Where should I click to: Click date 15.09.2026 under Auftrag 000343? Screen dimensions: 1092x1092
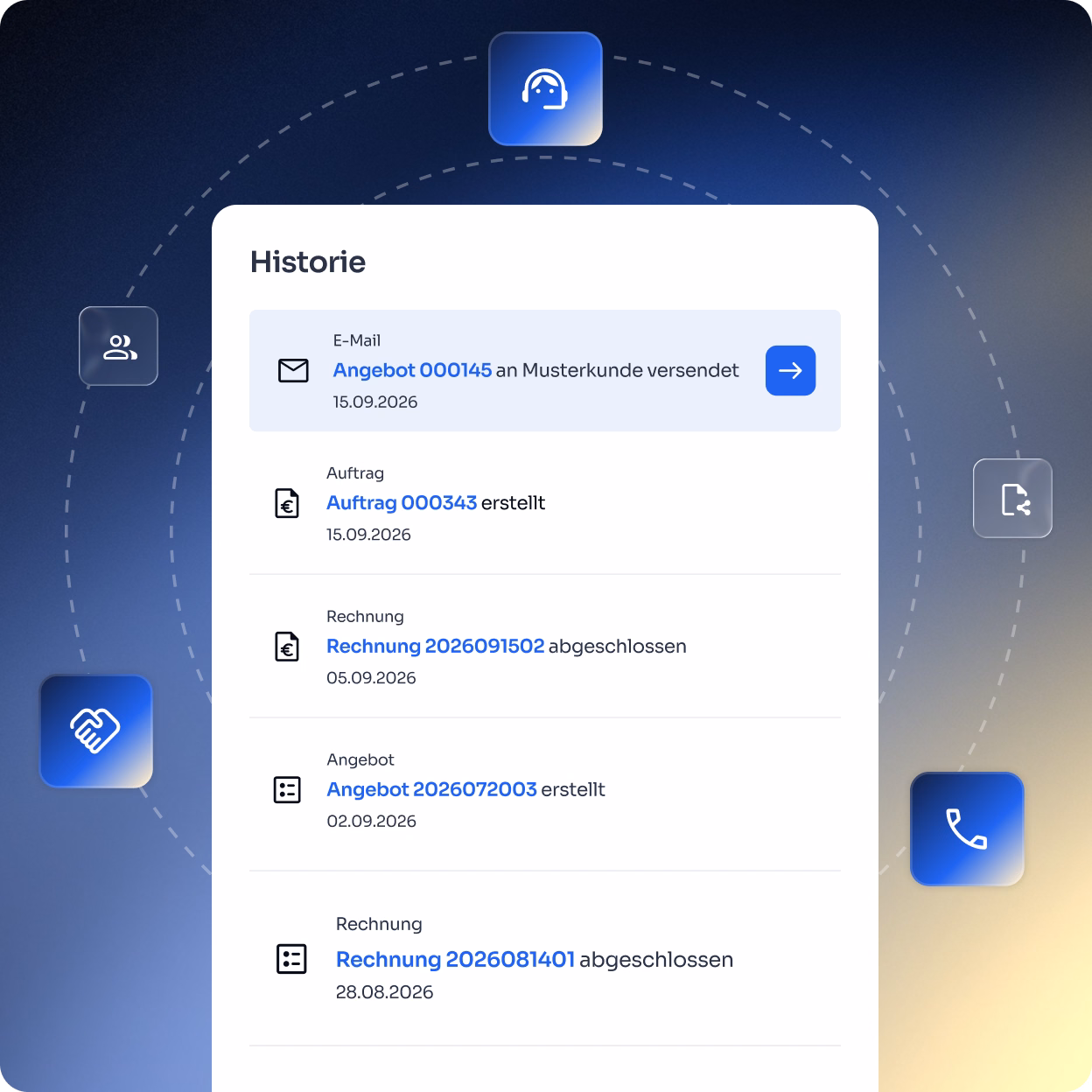(368, 534)
